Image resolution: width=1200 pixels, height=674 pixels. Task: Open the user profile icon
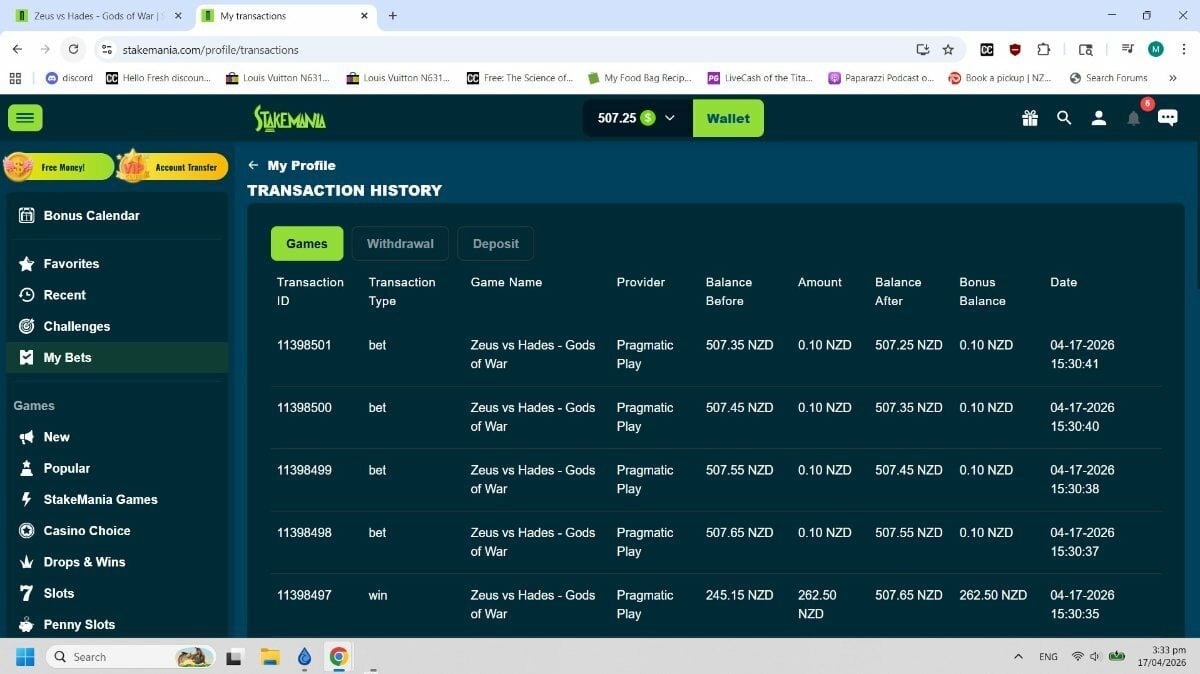click(x=1098, y=118)
